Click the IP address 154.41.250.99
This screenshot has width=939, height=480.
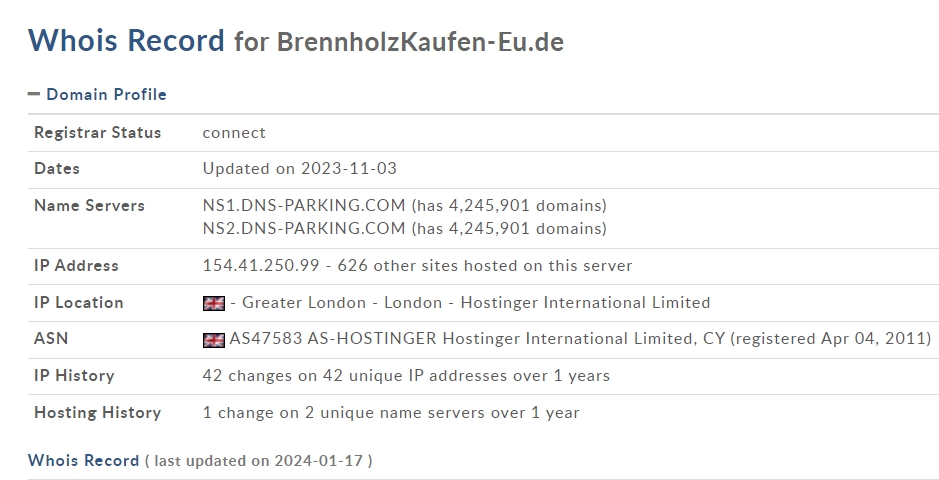coord(261,265)
